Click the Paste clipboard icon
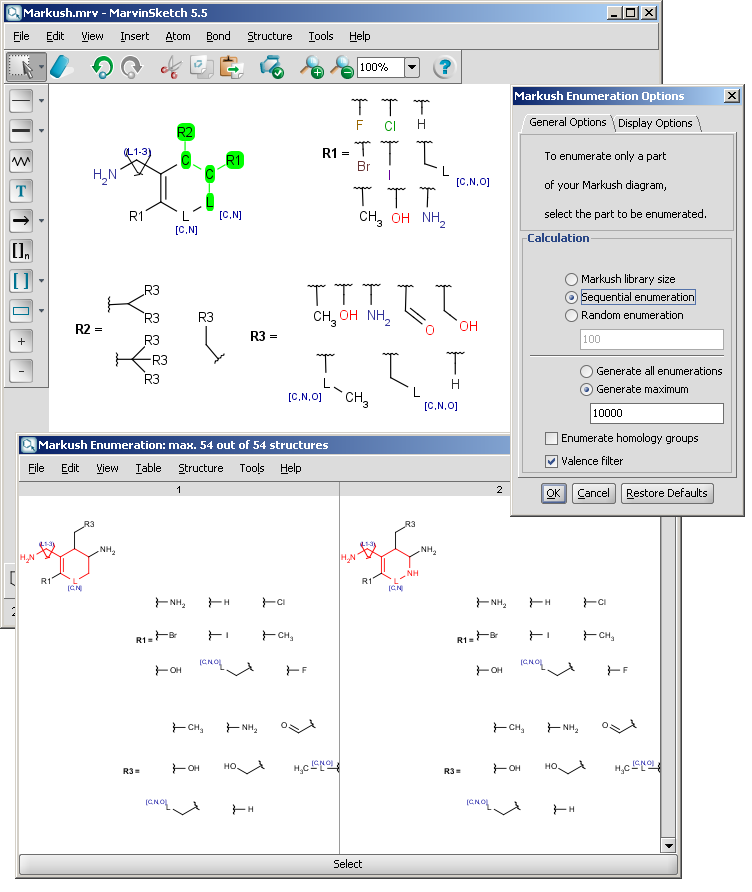Image resolution: width=752 pixels, height=892 pixels. click(232, 67)
